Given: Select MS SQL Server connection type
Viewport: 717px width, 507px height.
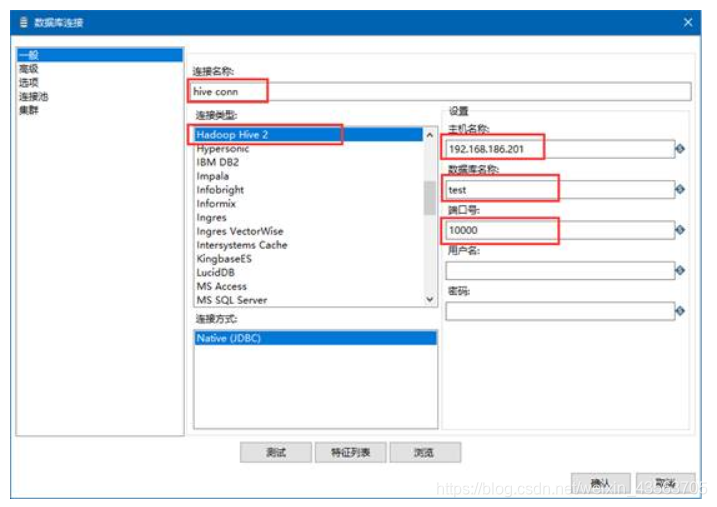Looking at the screenshot, I should (232, 300).
